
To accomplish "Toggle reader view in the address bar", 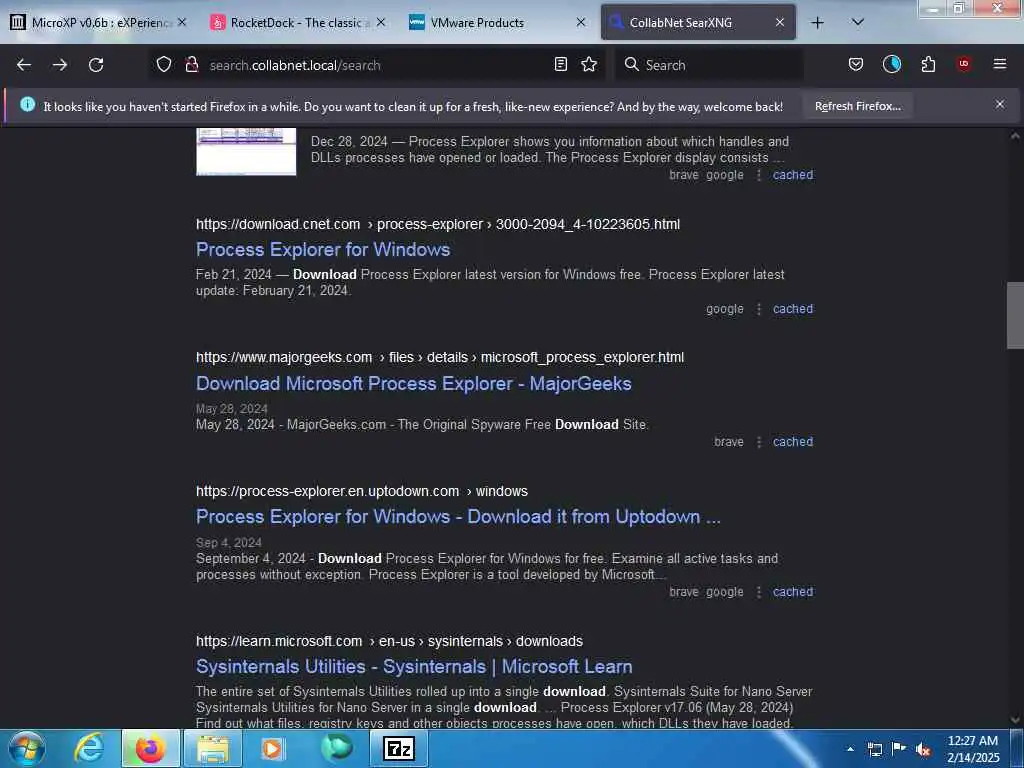I will pos(560,65).
